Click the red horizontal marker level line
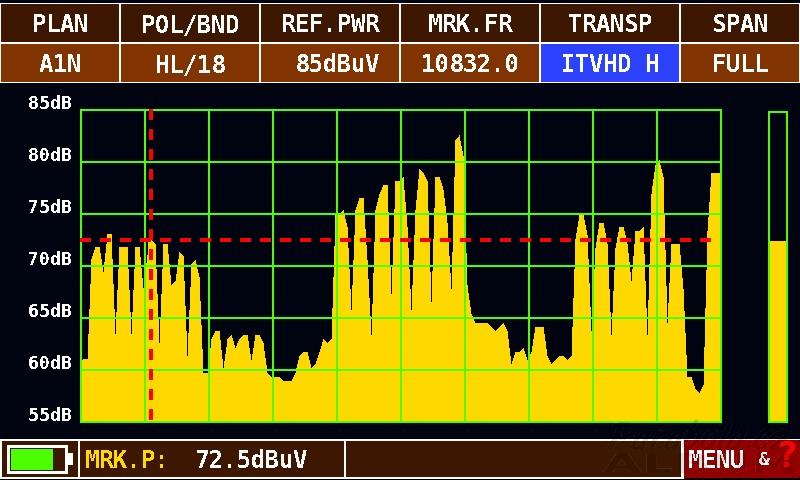The image size is (800, 480). (396, 240)
